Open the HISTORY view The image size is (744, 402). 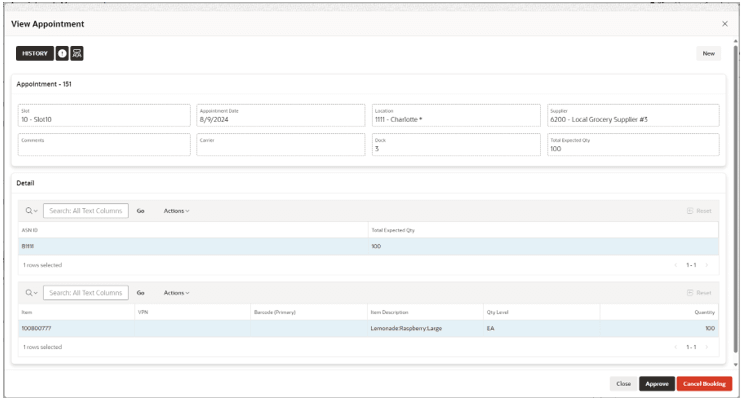(x=35, y=54)
